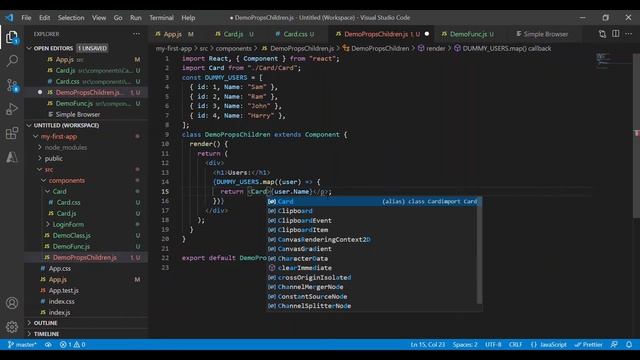Open the Source Control view
The height and width of the screenshot is (360, 640).
(12, 85)
